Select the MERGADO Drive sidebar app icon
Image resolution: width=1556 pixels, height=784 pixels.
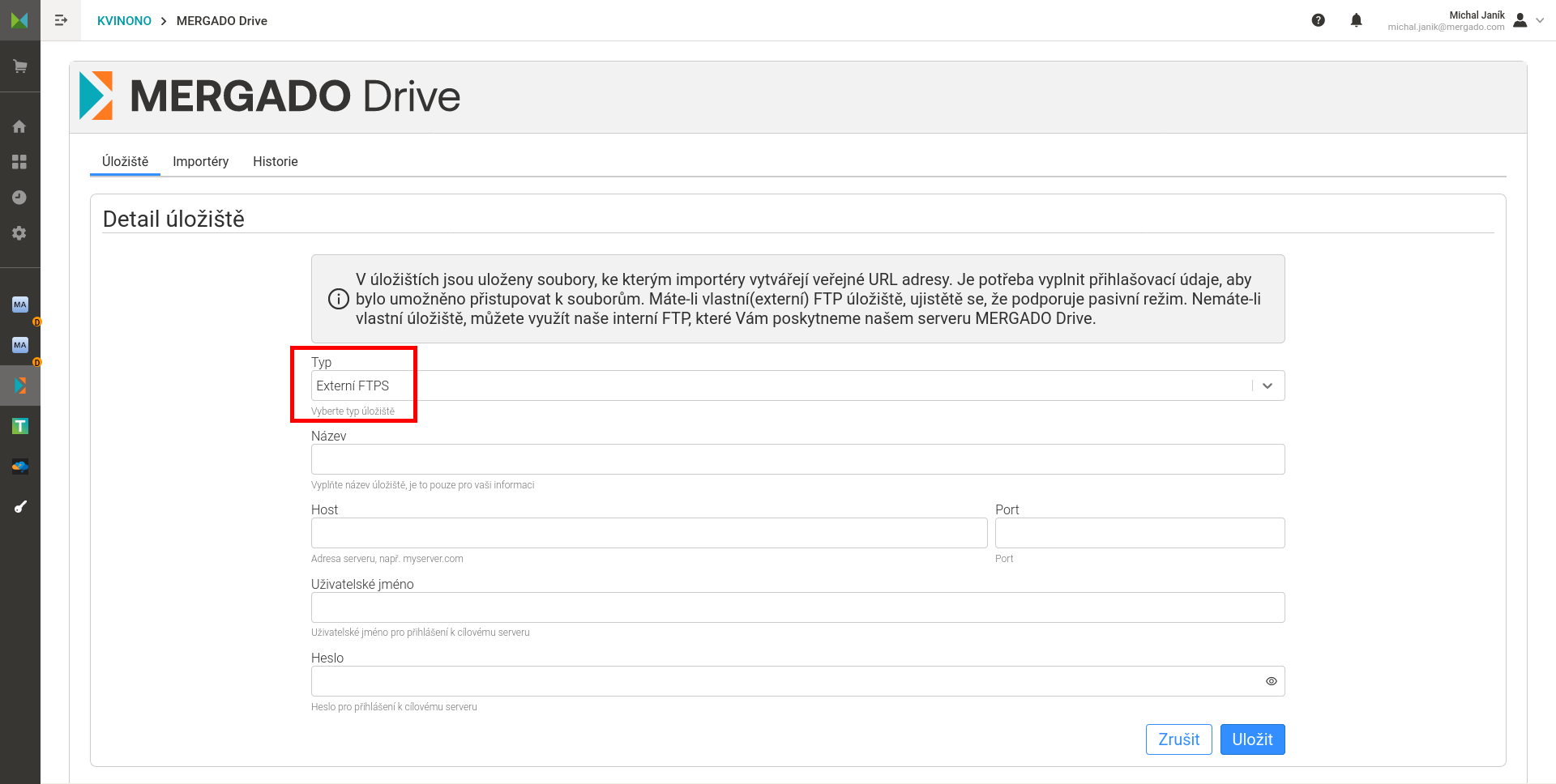[x=20, y=386]
